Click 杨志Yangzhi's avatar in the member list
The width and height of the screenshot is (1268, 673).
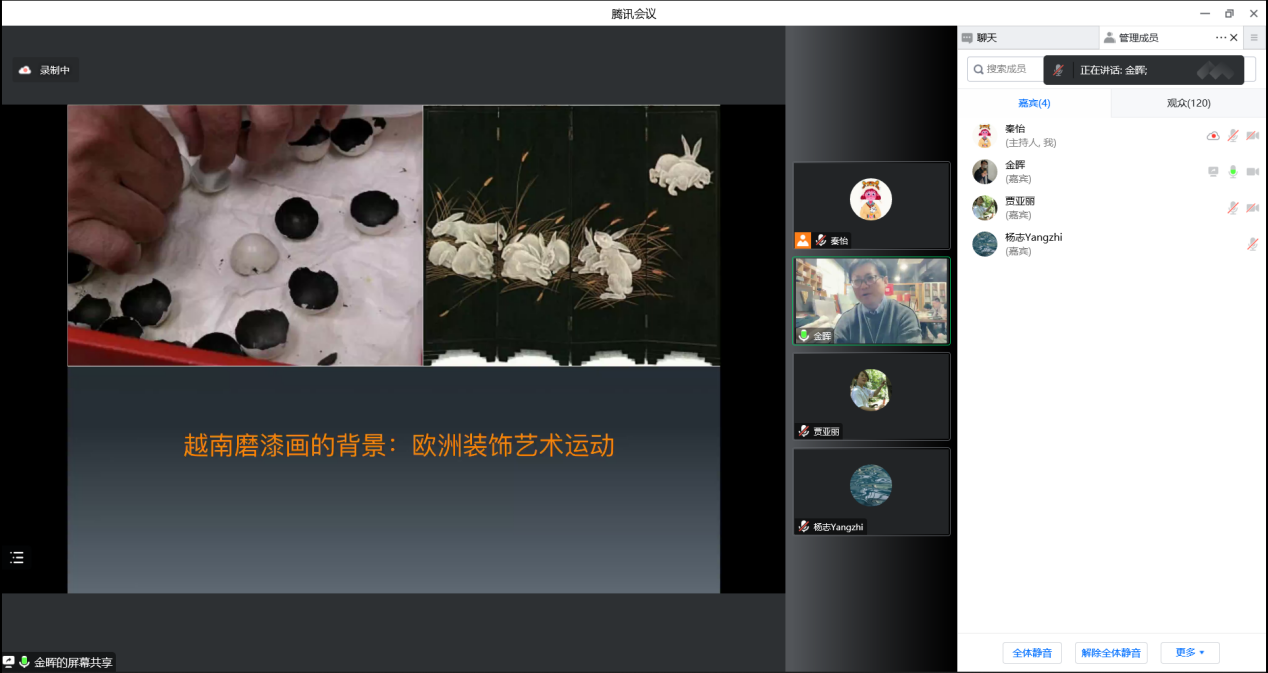(x=985, y=244)
